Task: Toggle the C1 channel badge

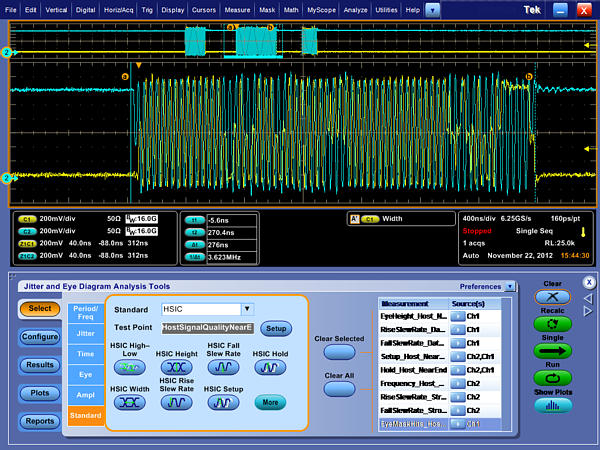Action: 29,217
